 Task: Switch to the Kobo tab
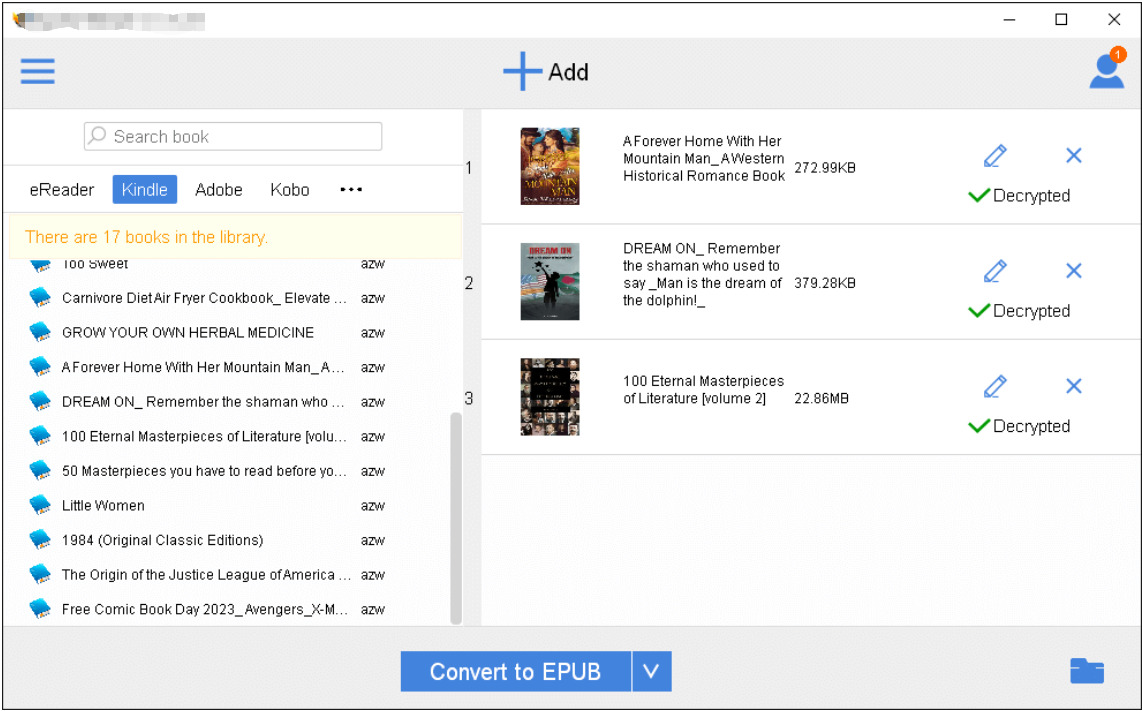click(290, 189)
